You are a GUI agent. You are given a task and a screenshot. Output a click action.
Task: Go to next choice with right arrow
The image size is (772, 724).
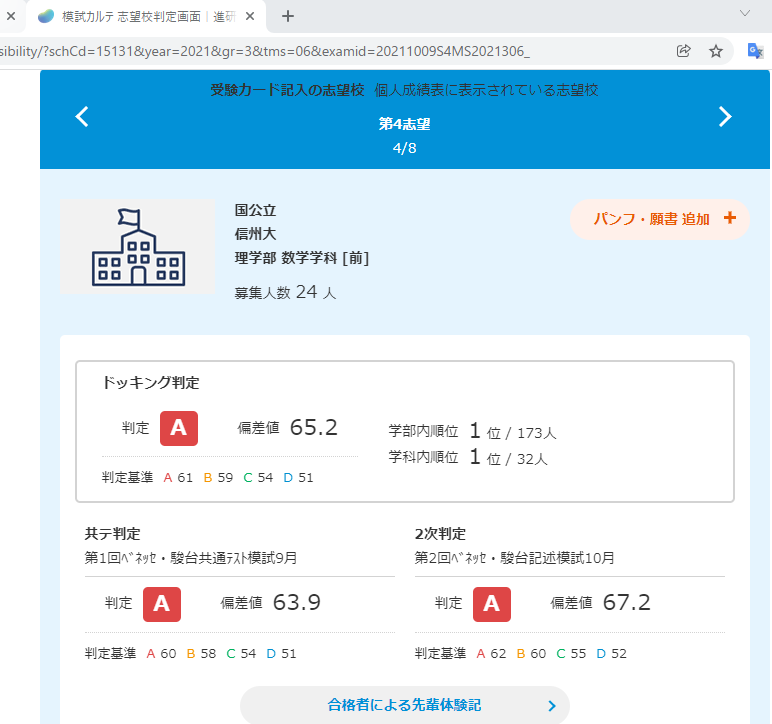tap(725, 117)
